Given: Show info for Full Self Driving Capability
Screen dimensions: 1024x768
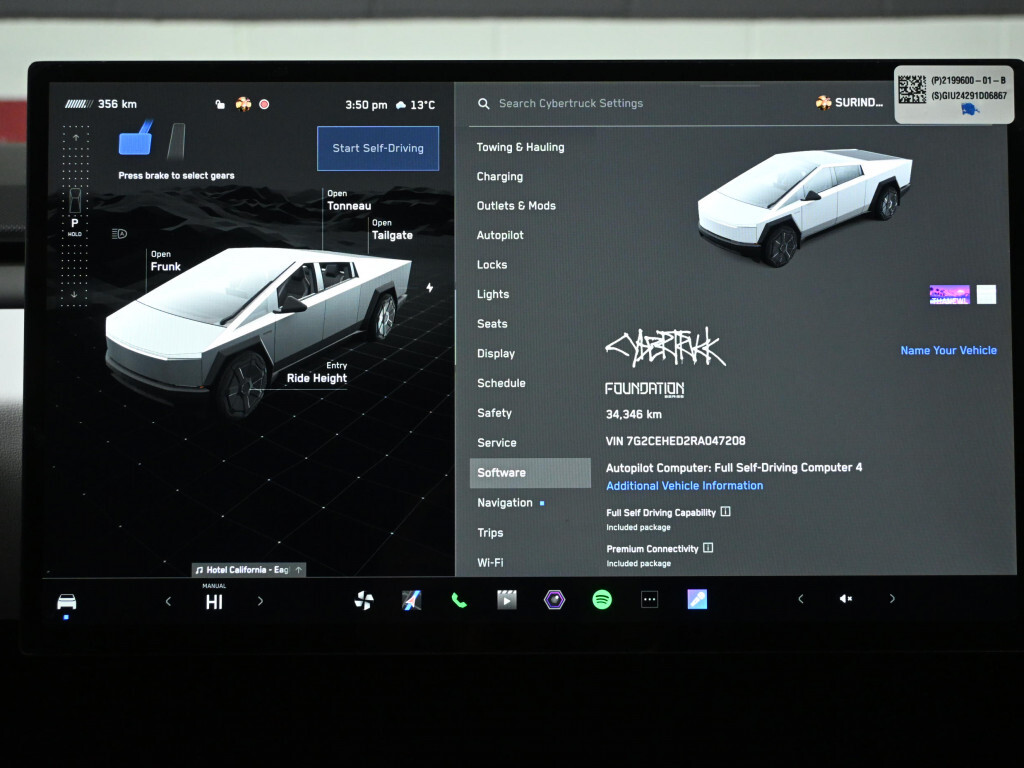Looking at the screenshot, I should (x=726, y=512).
